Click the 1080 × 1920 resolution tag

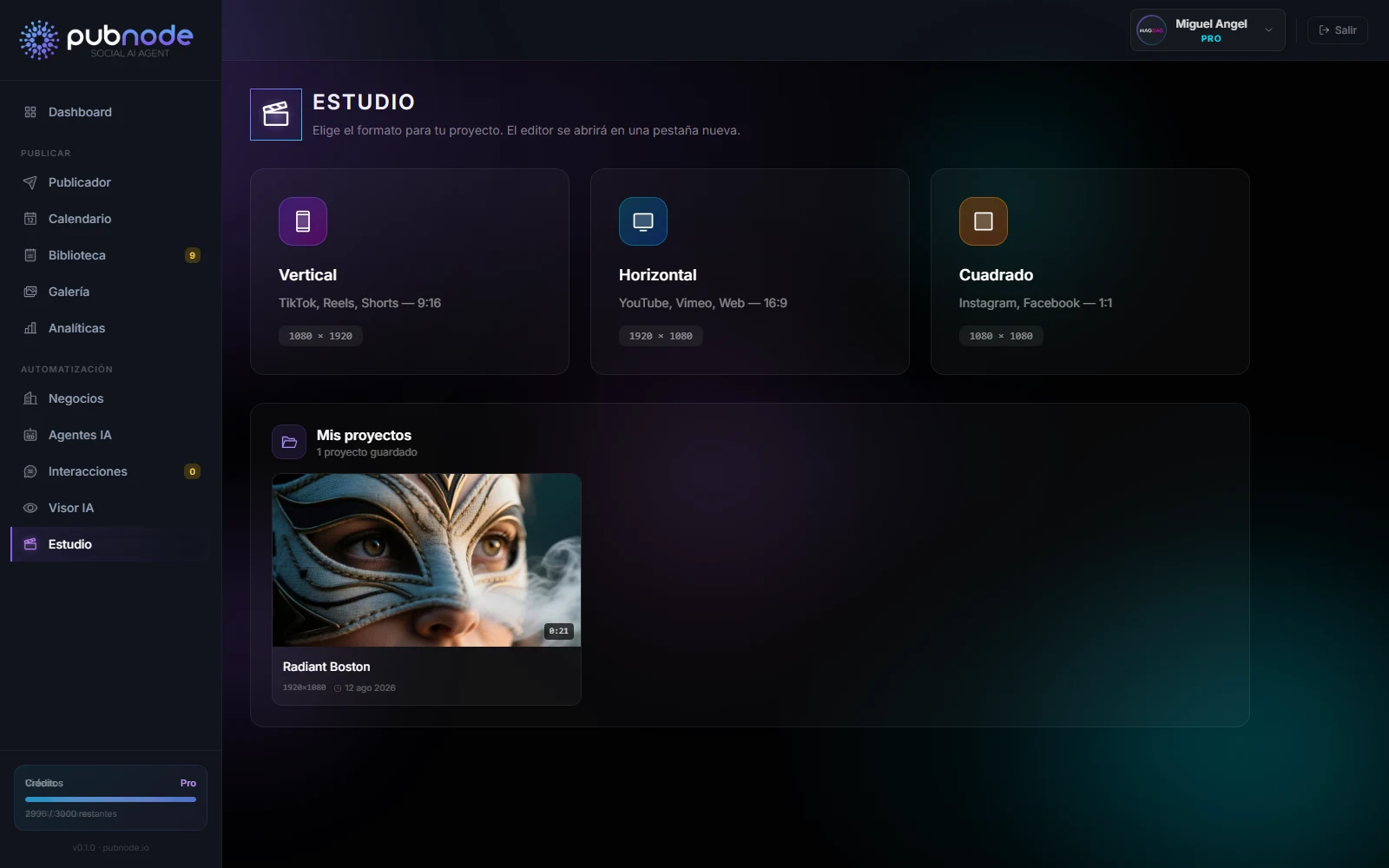pyautogui.click(x=320, y=336)
